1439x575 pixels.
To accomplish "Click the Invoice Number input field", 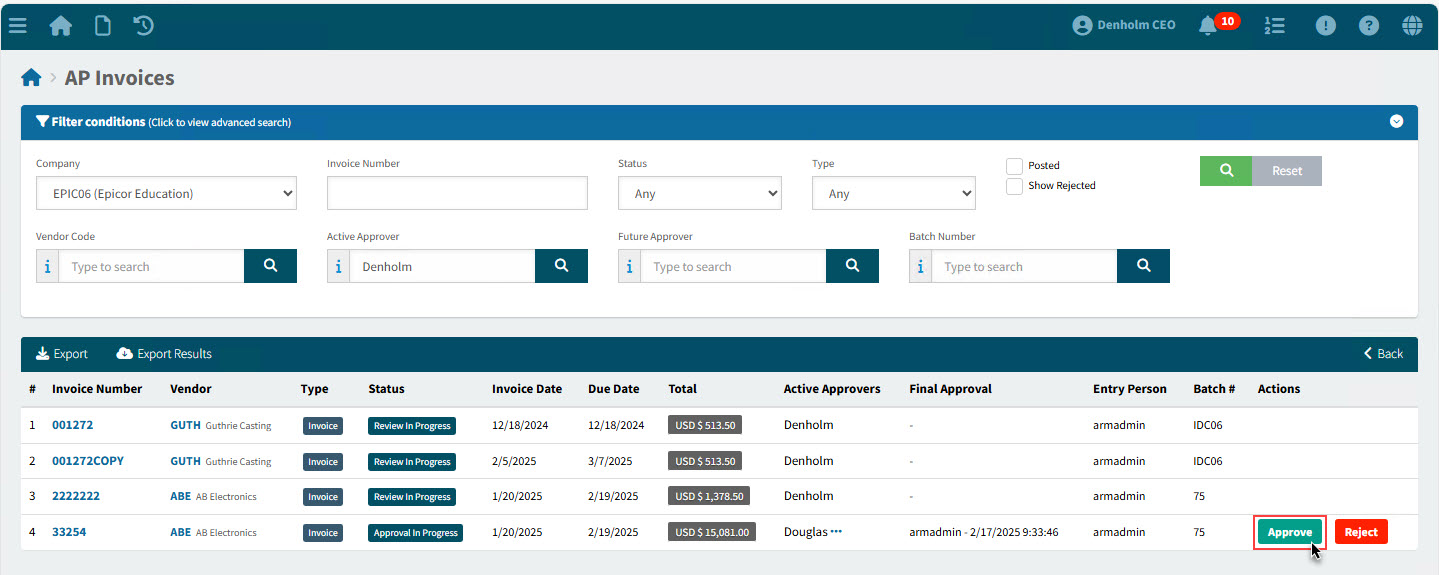I will pyautogui.click(x=457, y=194).
